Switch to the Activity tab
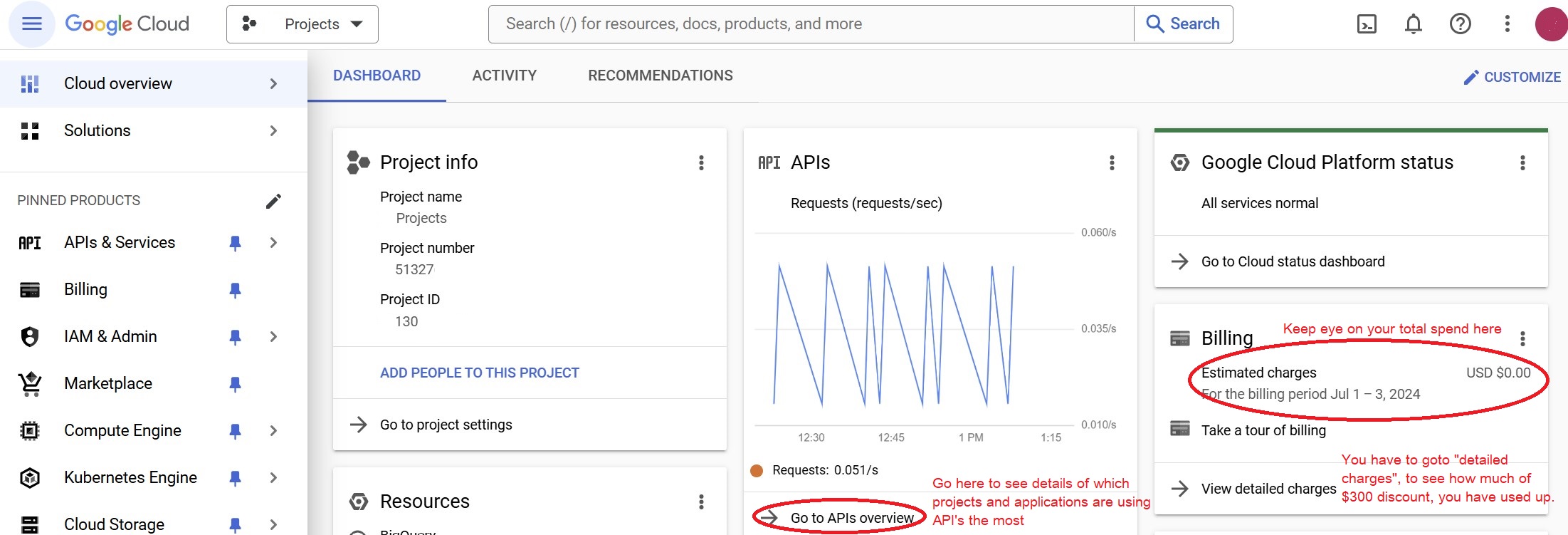Screen dimensions: 1568x535 [505, 76]
